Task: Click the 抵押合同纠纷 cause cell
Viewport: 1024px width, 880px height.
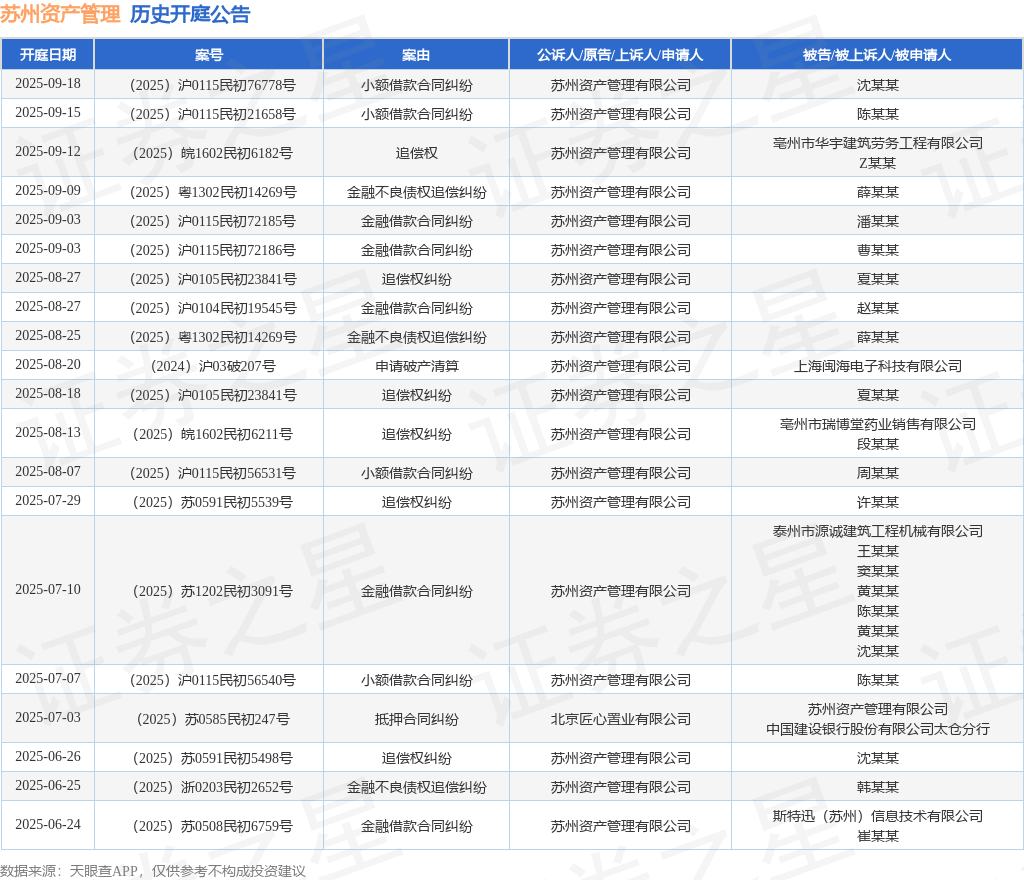Action: (416, 719)
